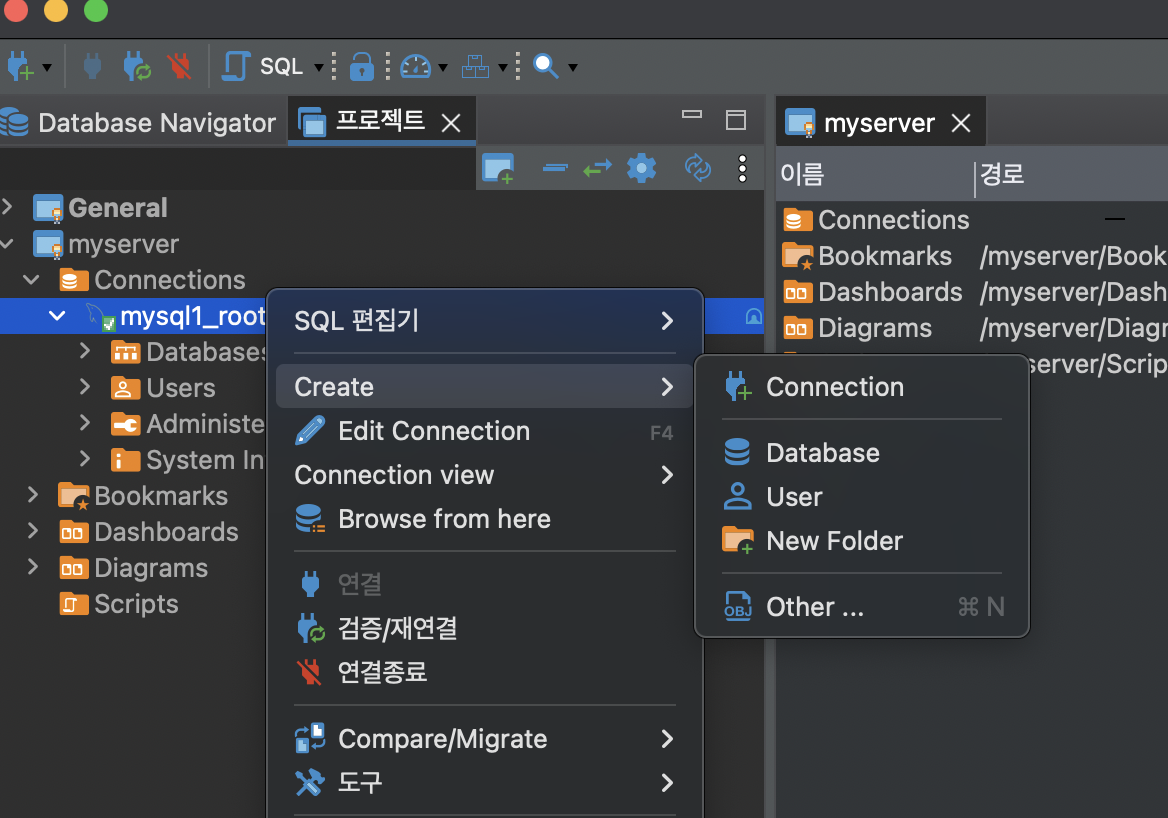Viewport: 1168px width, 818px height.
Task: Expand the Users folder
Action: [x=85, y=387]
